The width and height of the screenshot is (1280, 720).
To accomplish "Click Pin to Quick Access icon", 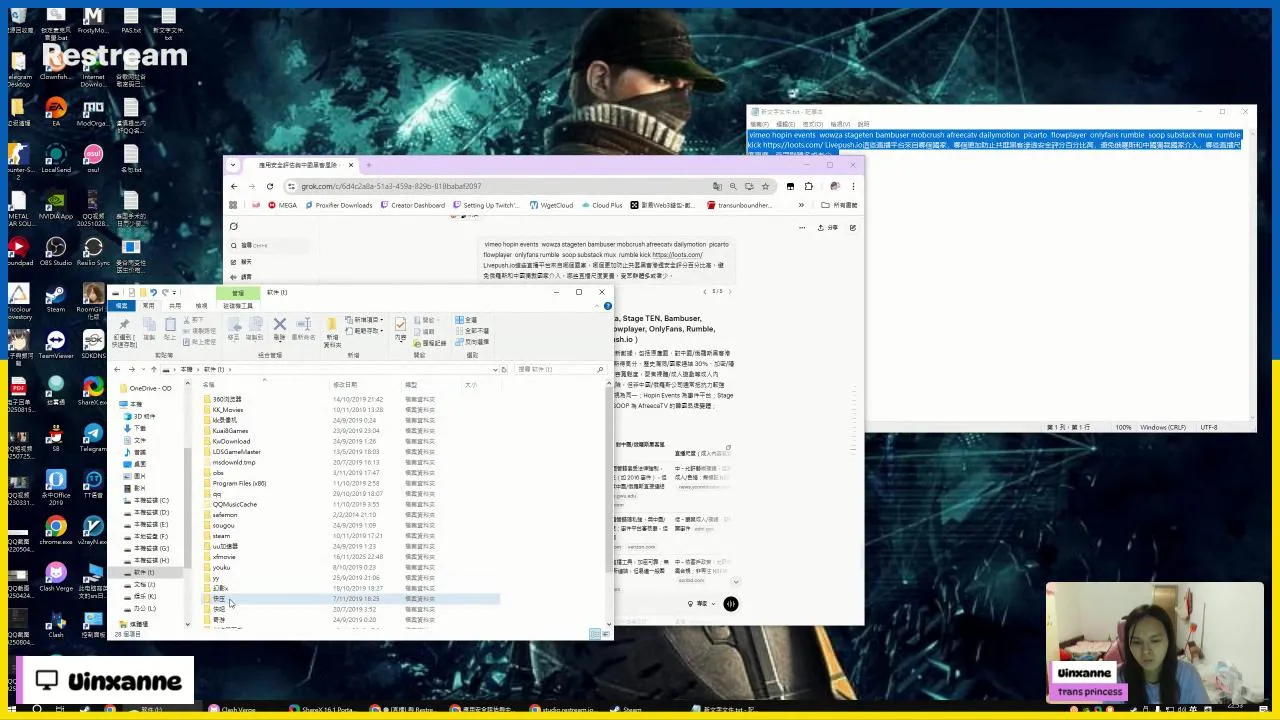I will (124, 330).
